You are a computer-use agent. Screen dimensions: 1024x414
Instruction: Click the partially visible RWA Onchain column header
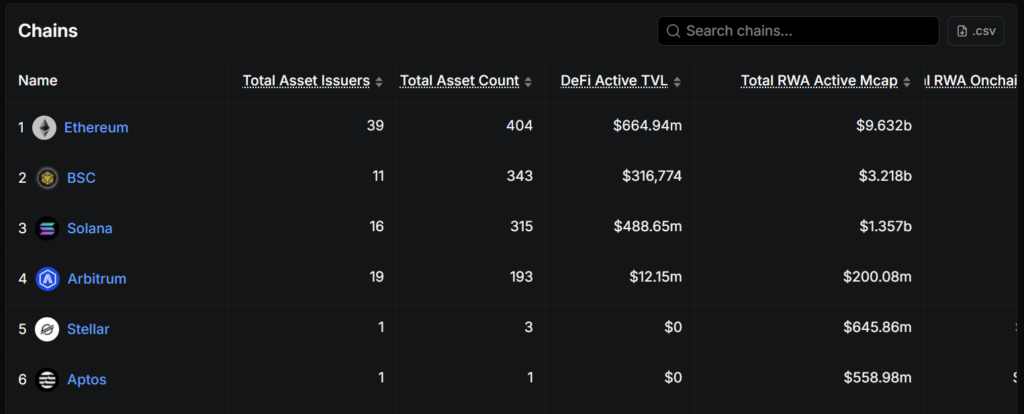(x=971, y=81)
